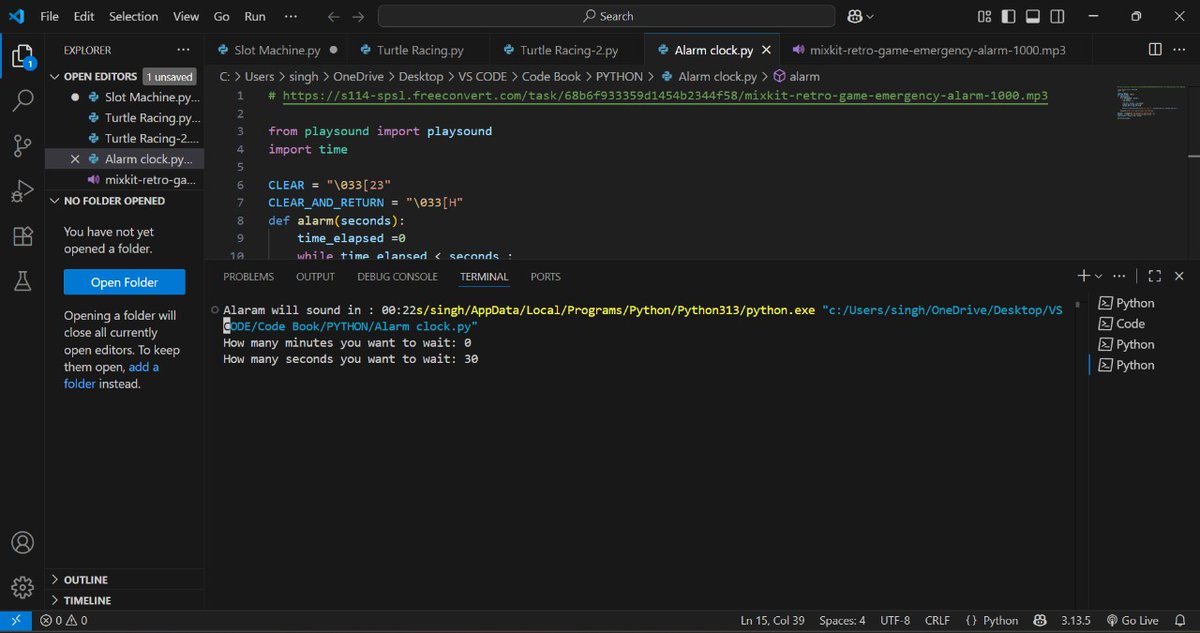Open the File menu
The width and height of the screenshot is (1200, 633).
tap(49, 16)
